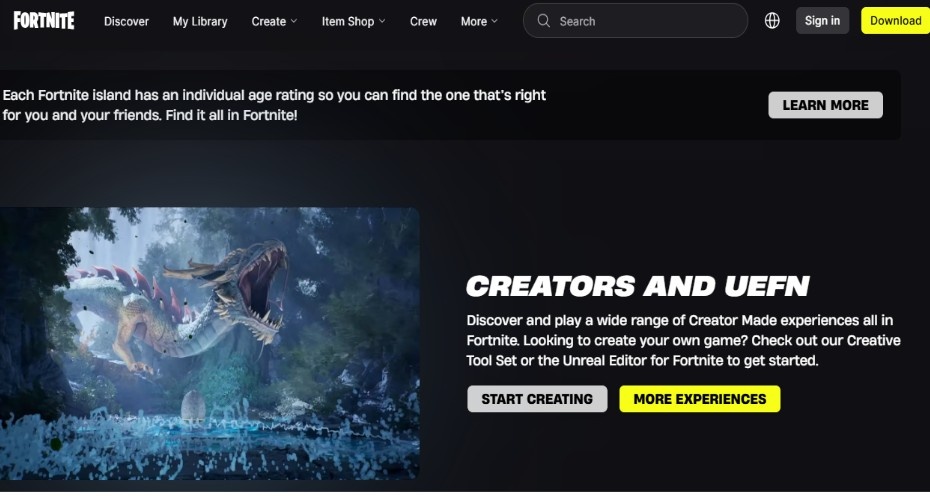Click the Learn More button

click(825, 105)
